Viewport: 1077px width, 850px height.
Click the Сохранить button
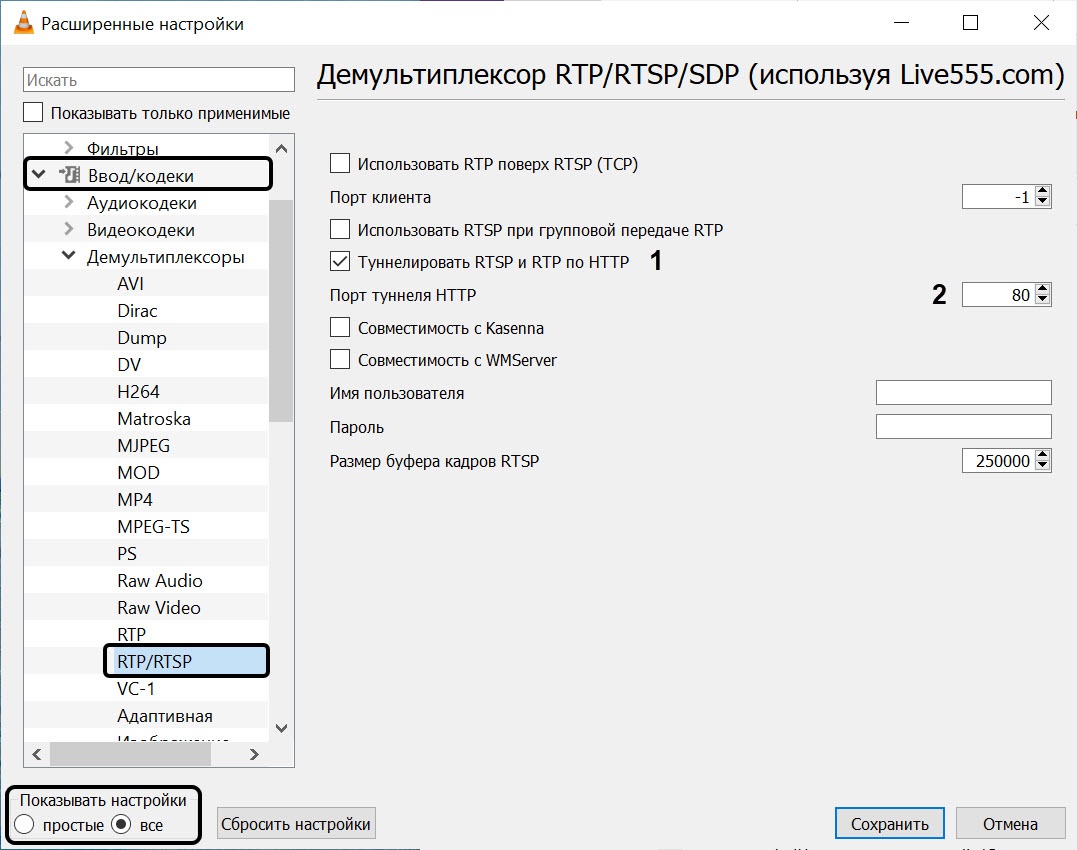(889, 823)
